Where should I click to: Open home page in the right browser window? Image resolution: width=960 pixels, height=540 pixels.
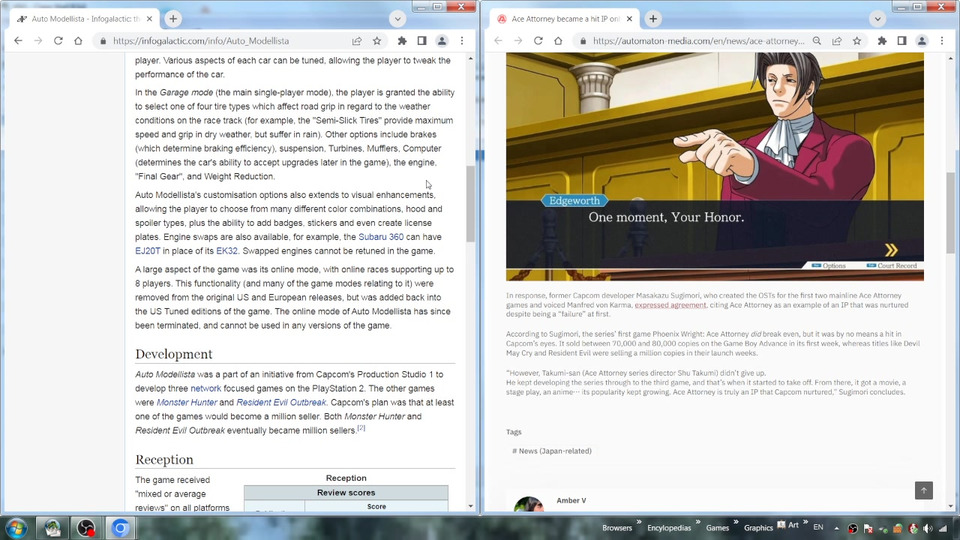(558, 41)
